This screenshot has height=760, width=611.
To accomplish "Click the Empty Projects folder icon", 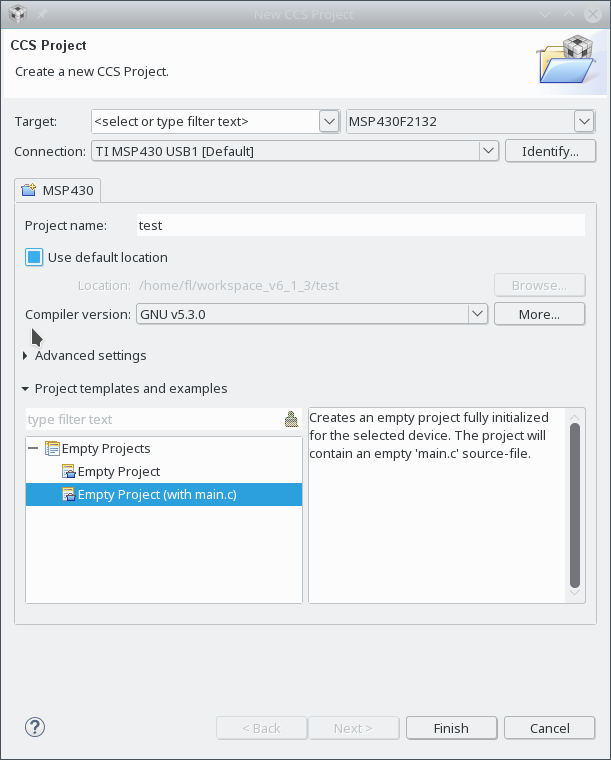I will (x=52, y=448).
